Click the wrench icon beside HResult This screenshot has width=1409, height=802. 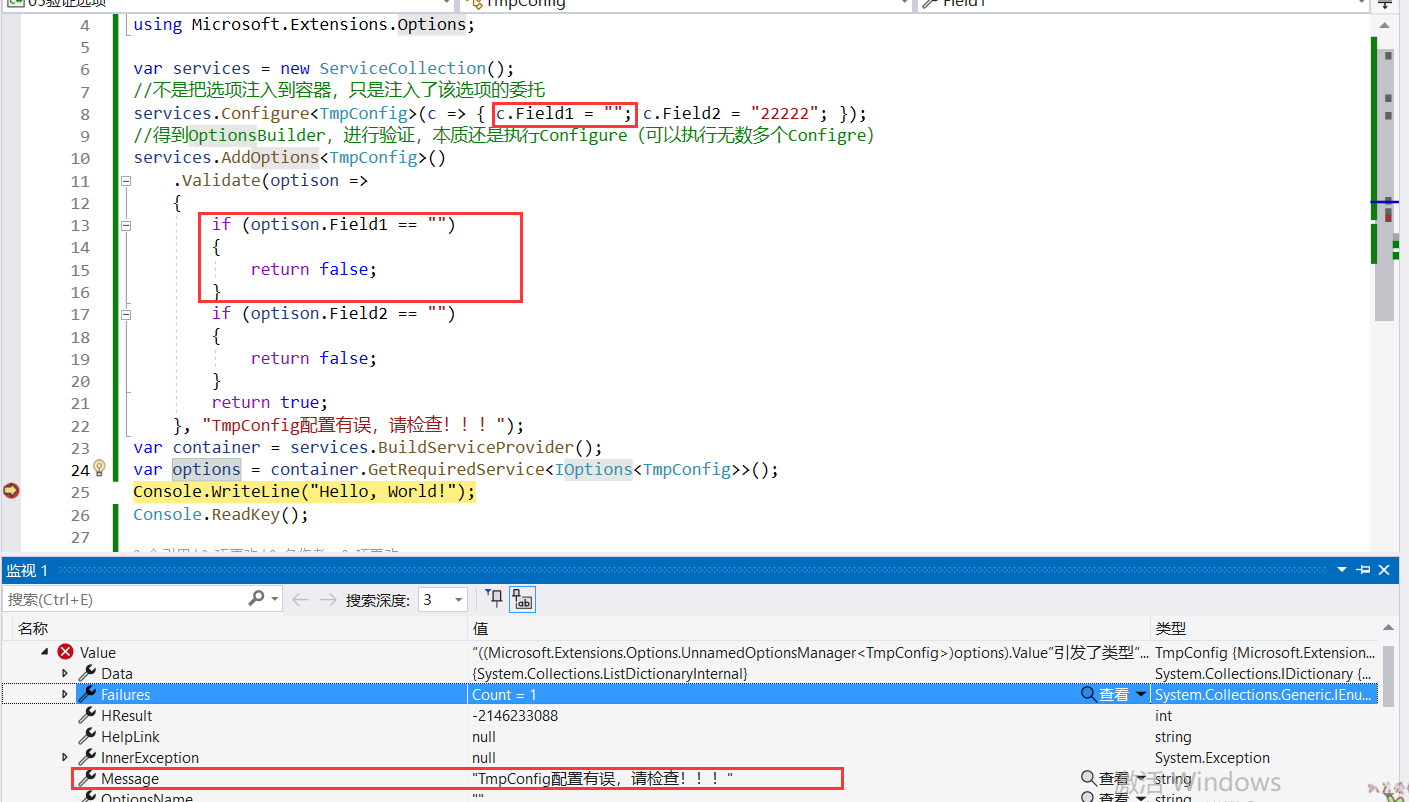click(87, 715)
